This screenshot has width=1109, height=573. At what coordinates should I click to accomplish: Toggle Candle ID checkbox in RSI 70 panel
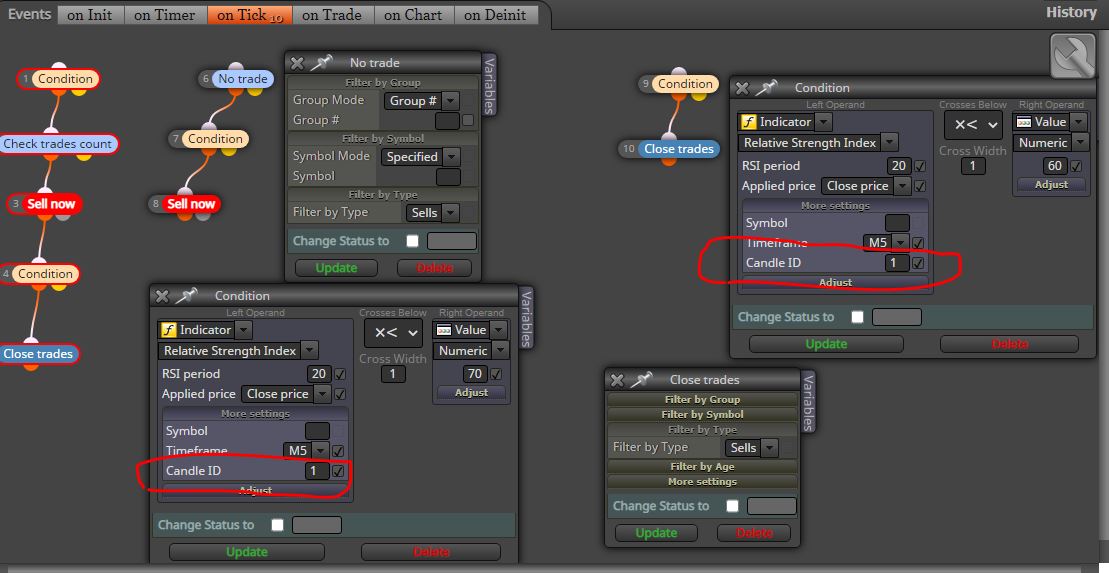click(339, 470)
